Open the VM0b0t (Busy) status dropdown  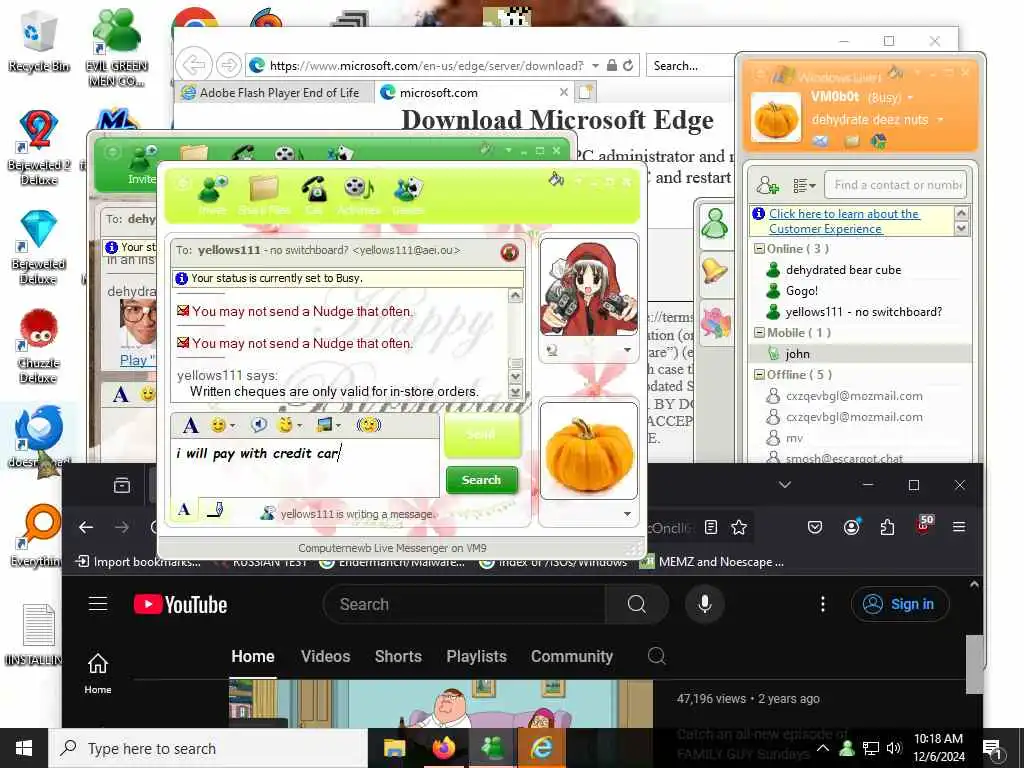pos(910,98)
